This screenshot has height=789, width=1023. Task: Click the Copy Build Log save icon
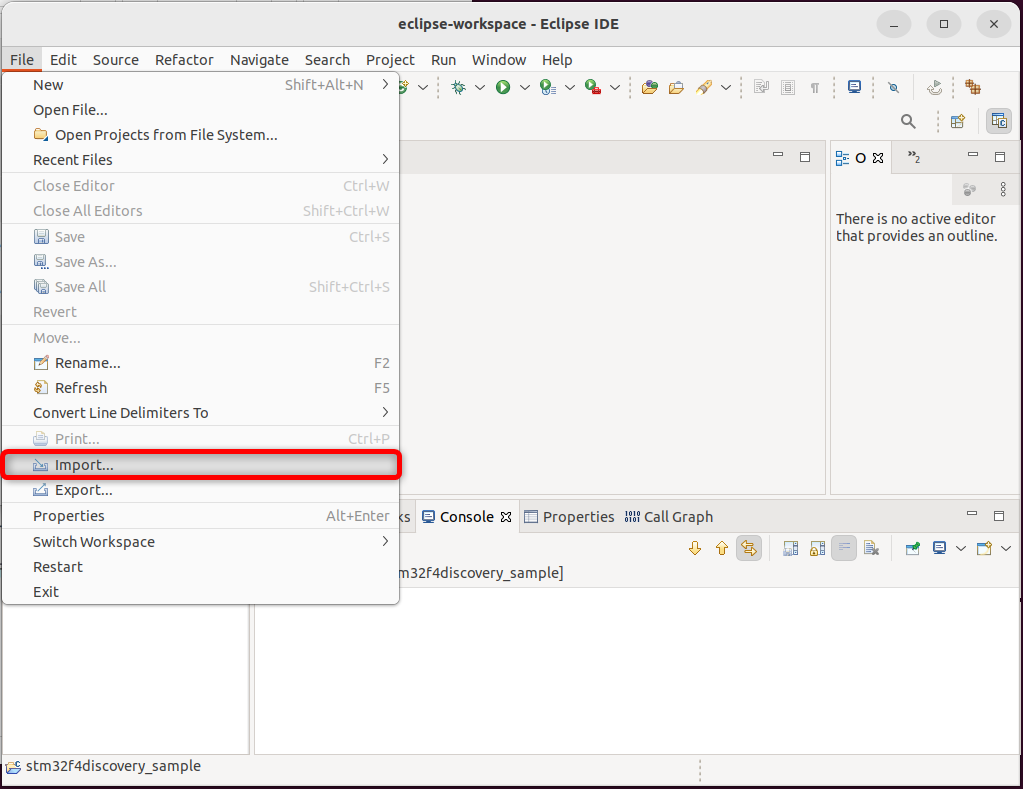(791, 548)
